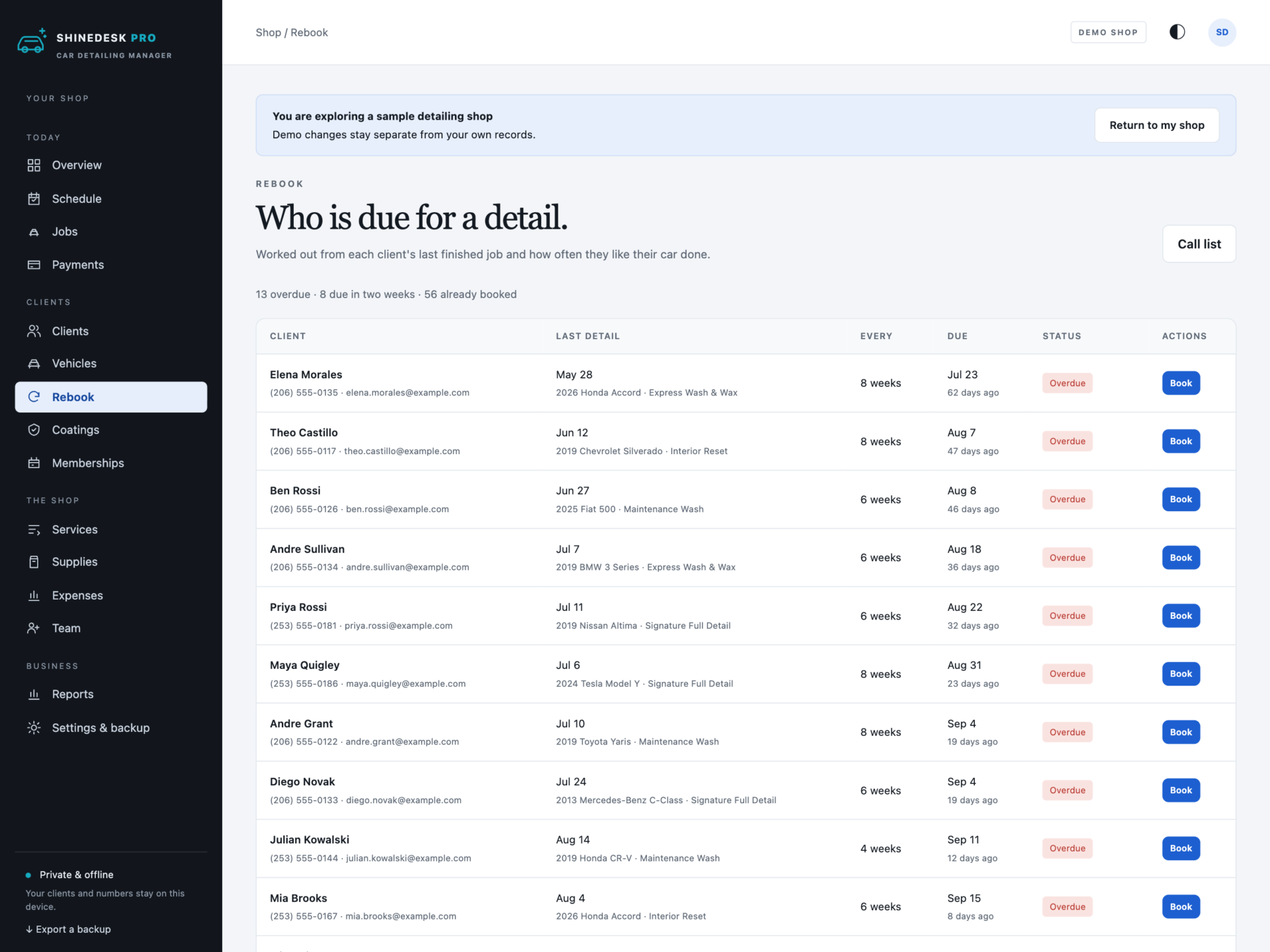The width and height of the screenshot is (1270, 952).
Task: Open Expenses via its bar chart icon
Action: (x=34, y=596)
